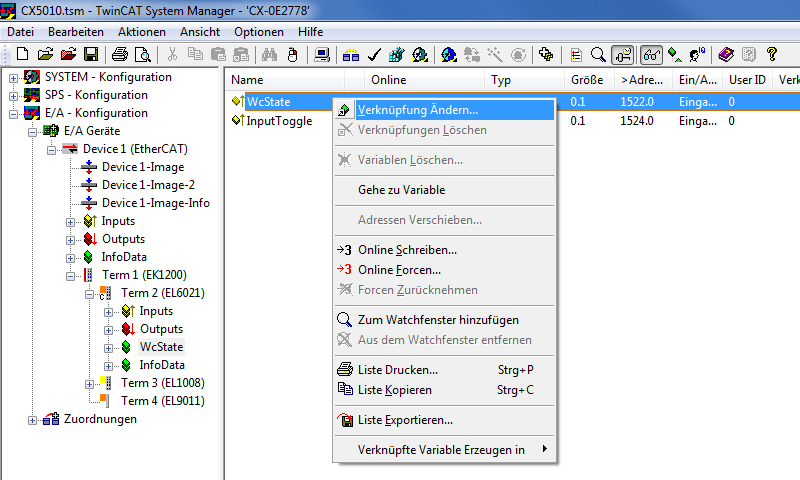Image resolution: width=800 pixels, height=480 pixels.
Task: Select Device 1-Image tree item
Action: point(143,167)
